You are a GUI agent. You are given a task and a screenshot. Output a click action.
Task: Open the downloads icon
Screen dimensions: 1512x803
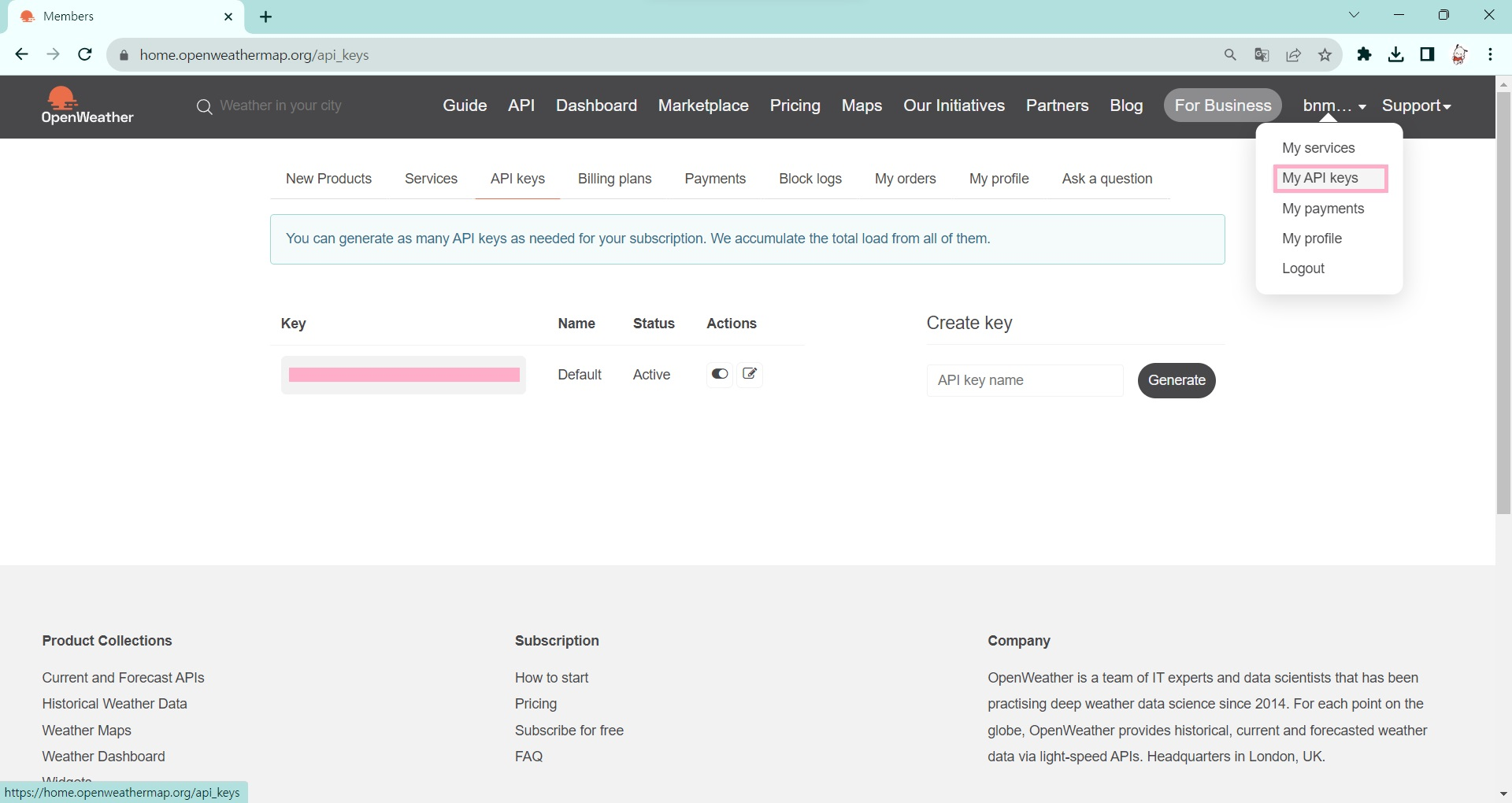(1395, 54)
